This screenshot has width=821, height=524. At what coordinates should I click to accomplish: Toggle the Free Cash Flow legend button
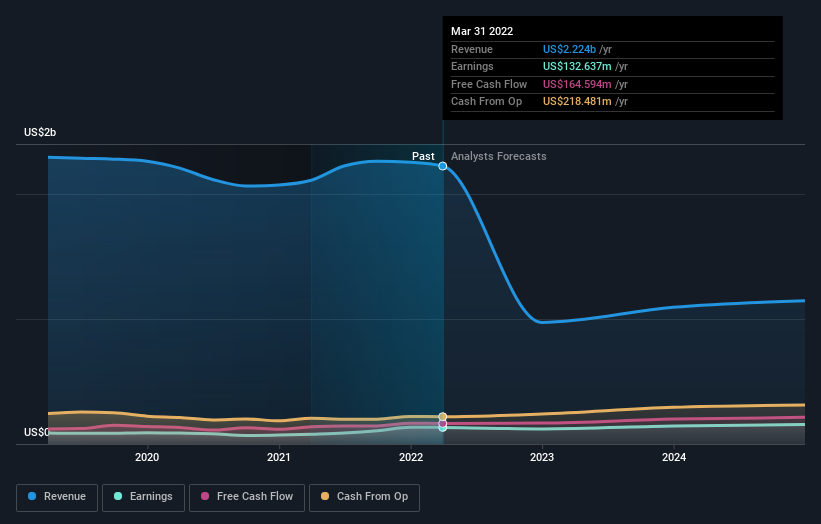point(247,497)
